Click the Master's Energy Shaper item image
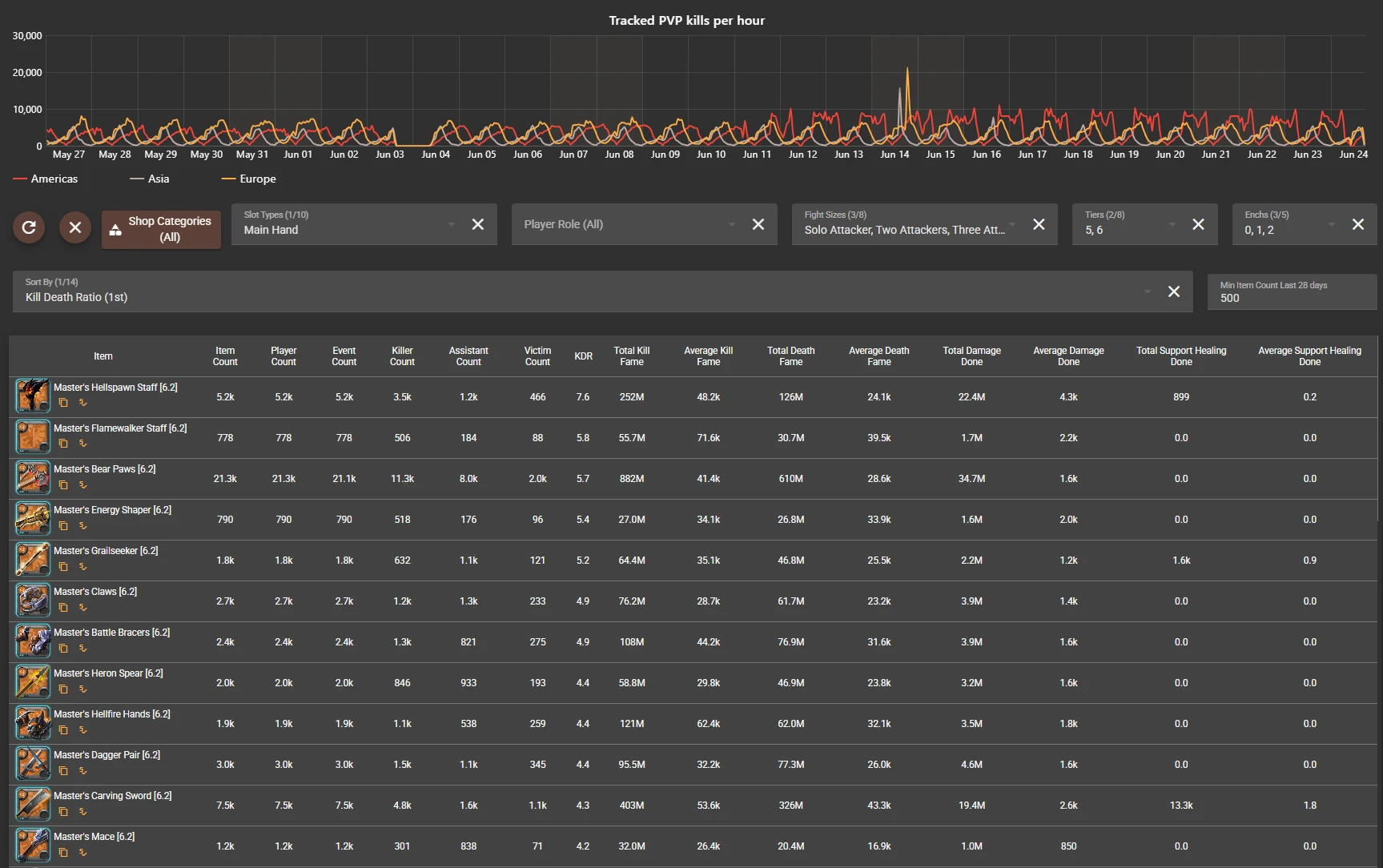Image resolution: width=1383 pixels, height=868 pixels. point(33,519)
